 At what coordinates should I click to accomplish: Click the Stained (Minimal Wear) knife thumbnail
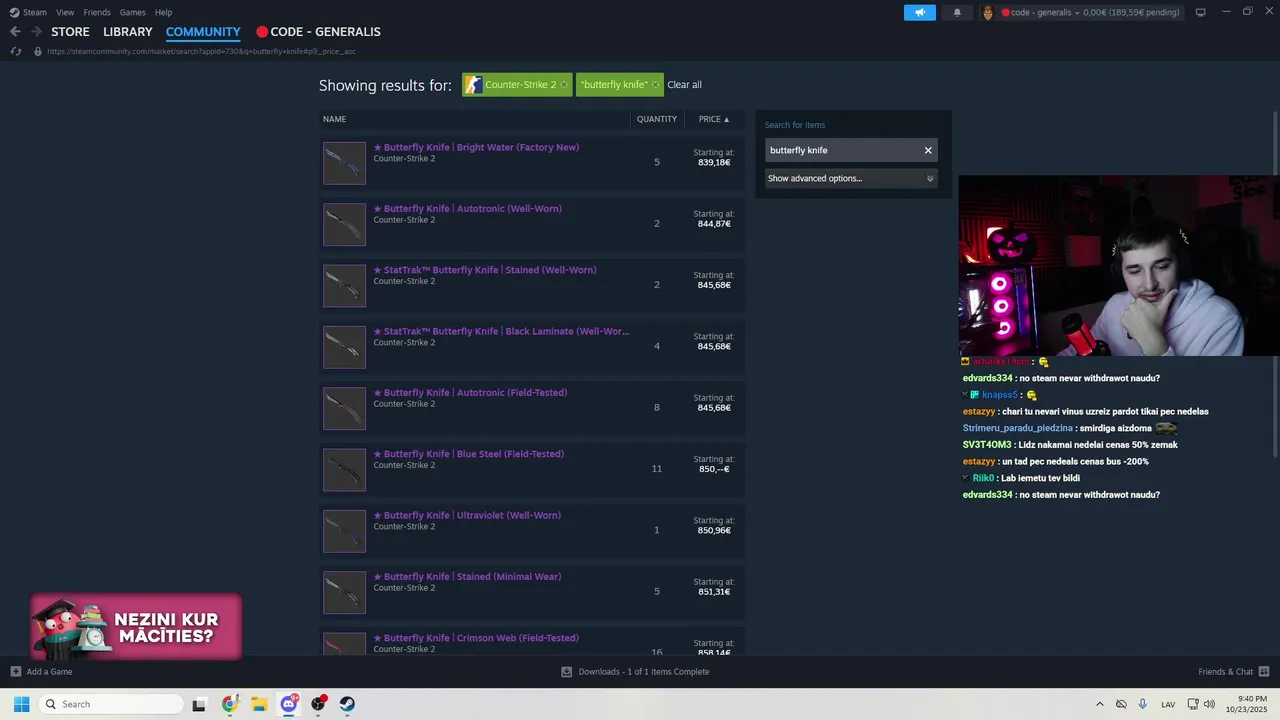pos(344,592)
